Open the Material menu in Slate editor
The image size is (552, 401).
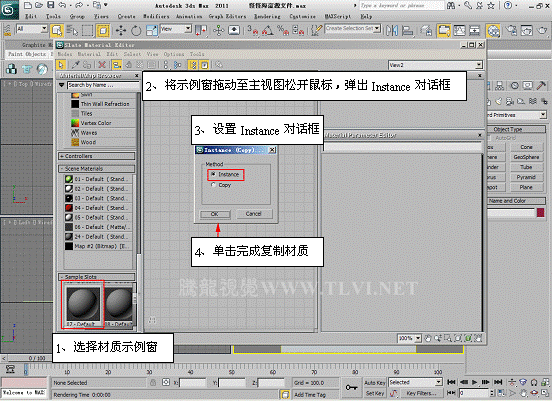89,54
